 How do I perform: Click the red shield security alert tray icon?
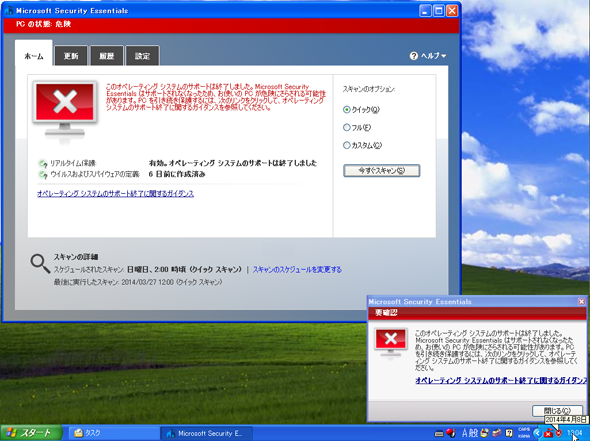pos(558,434)
